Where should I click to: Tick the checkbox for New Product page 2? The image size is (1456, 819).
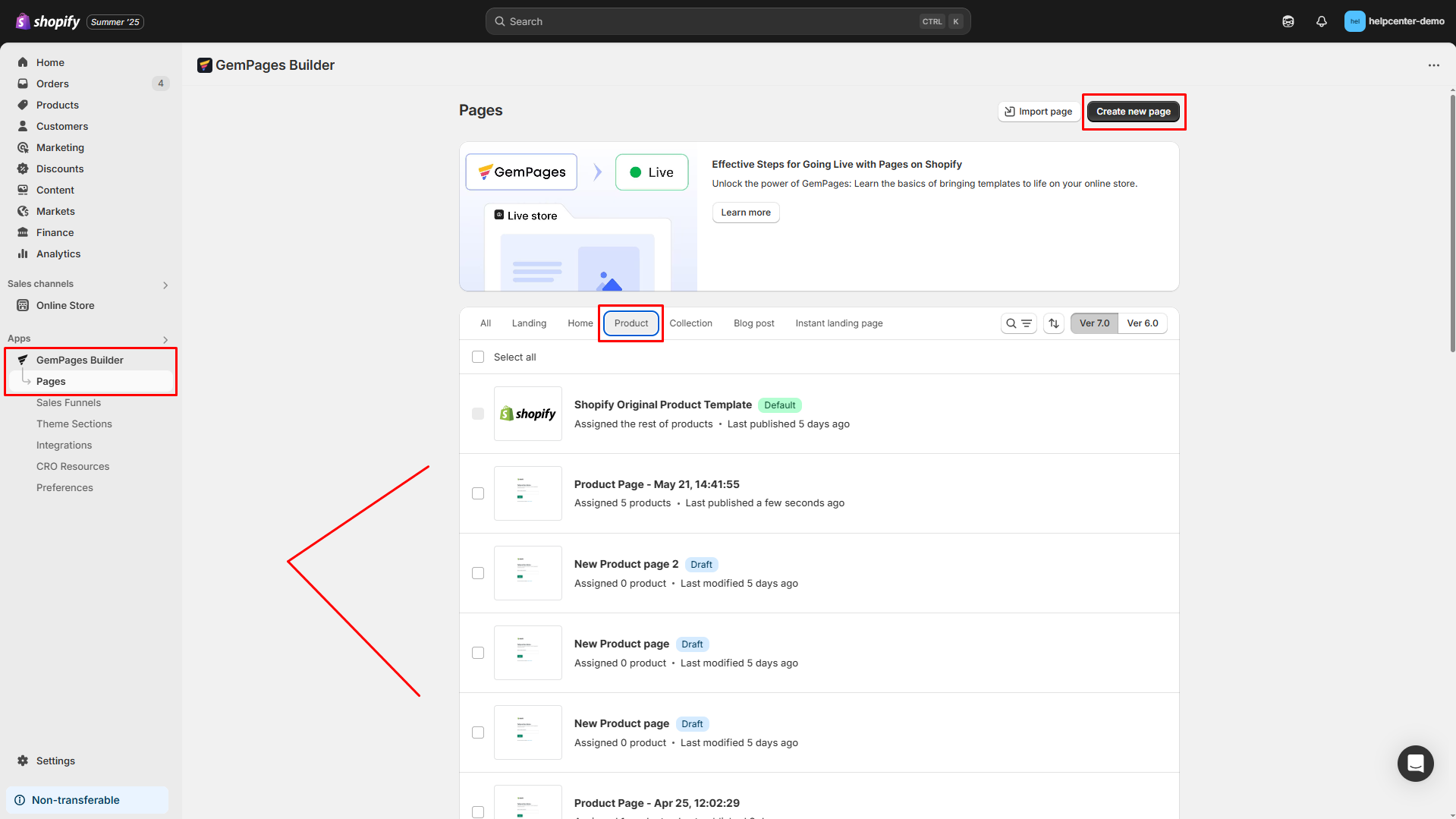(x=478, y=573)
